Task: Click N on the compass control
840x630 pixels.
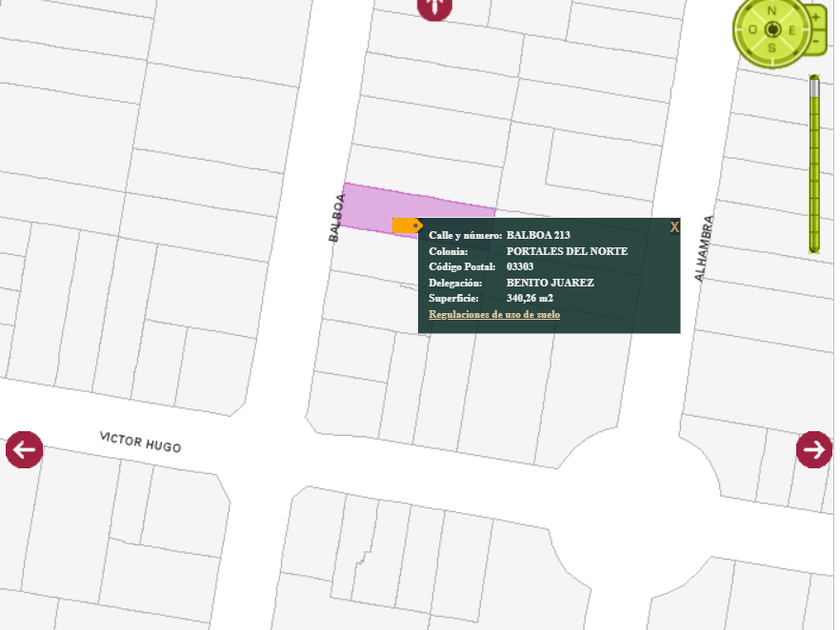Action: pos(772,11)
